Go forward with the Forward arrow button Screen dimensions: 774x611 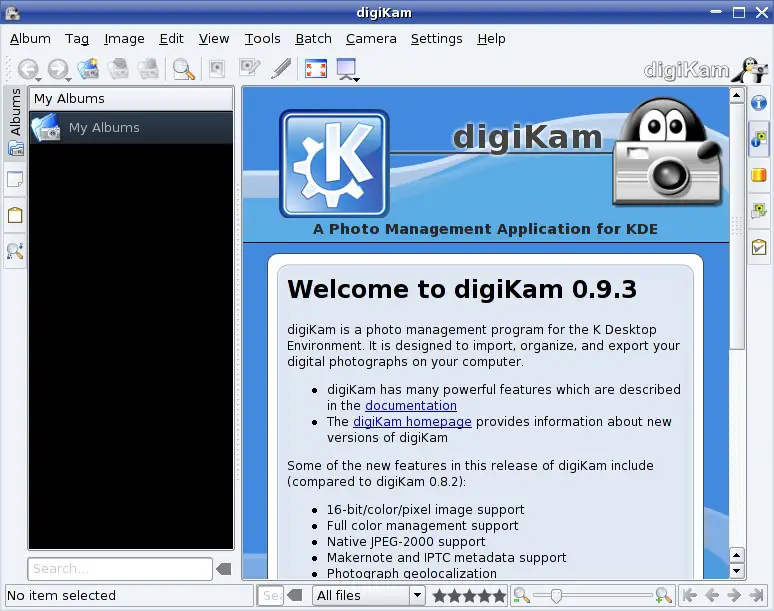pos(57,69)
